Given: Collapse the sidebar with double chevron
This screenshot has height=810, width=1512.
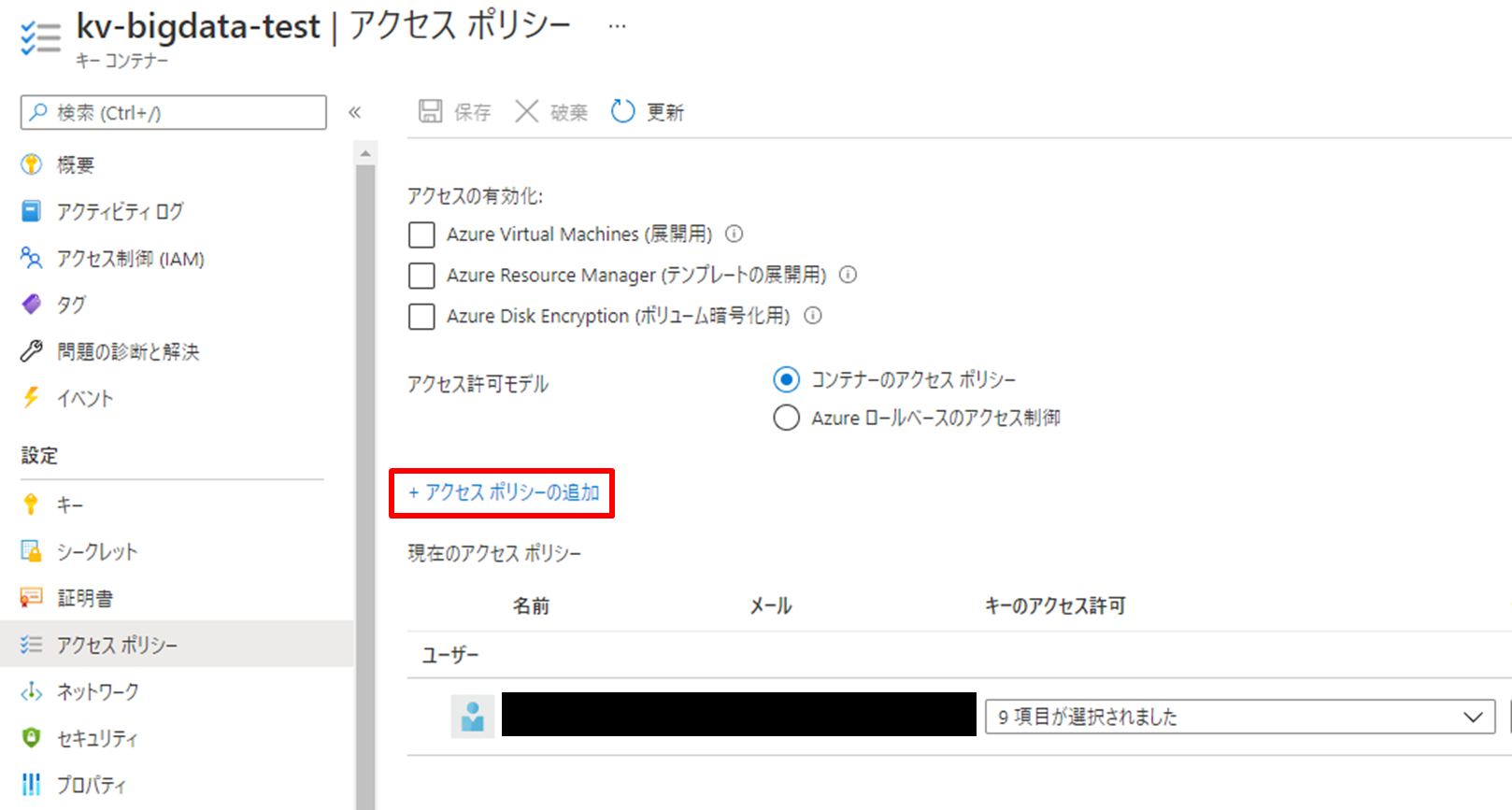Looking at the screenshot, I should click(x=355, y=112).
